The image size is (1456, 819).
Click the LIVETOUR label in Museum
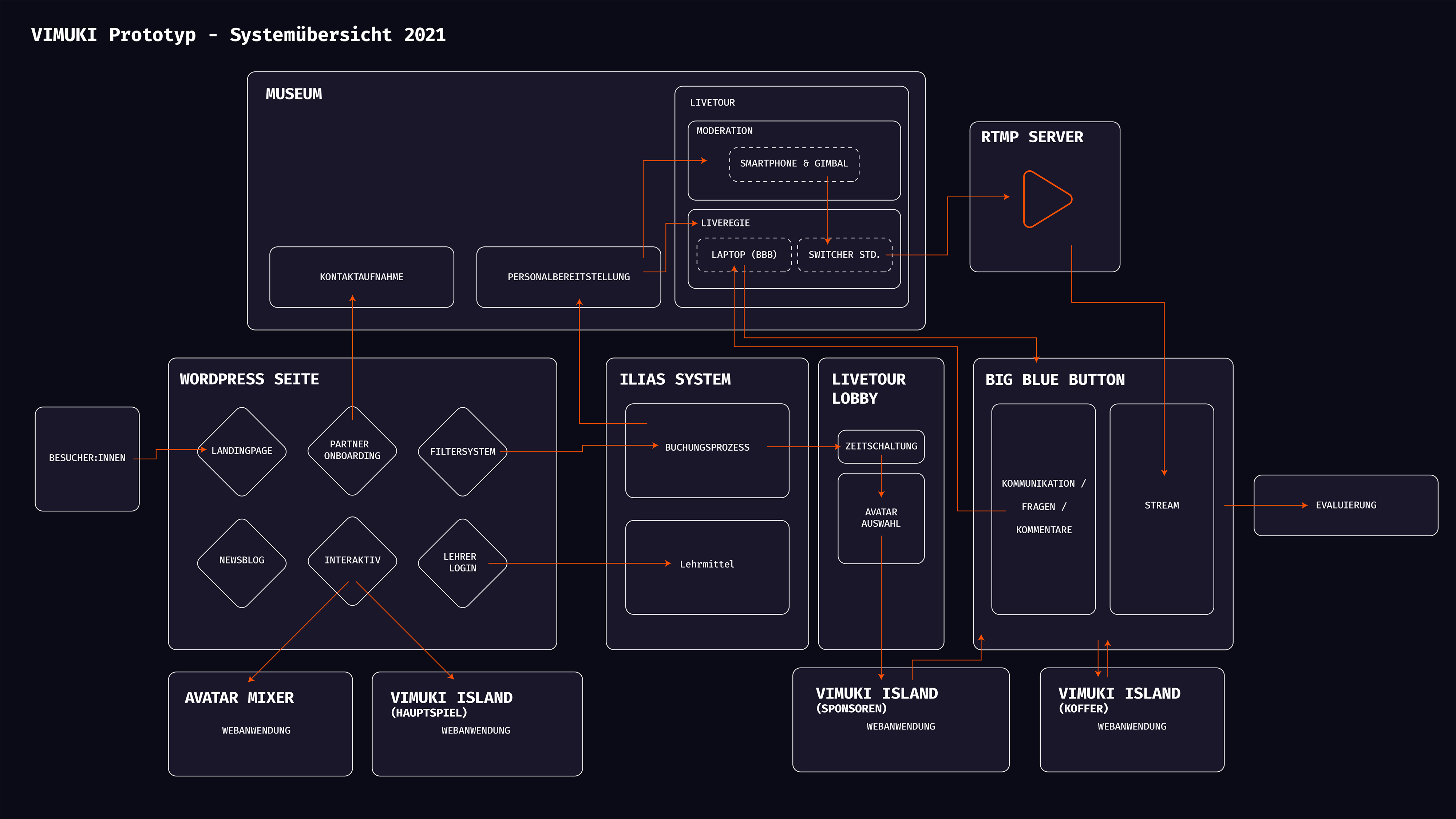pyautogui.click(x=712, y=103)
